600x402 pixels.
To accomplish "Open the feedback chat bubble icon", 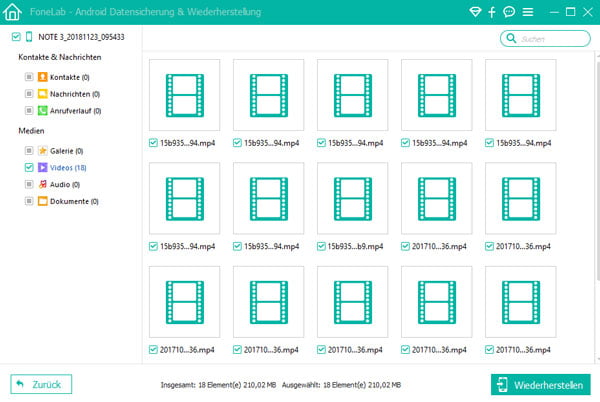I will click(x=509, y=13).
